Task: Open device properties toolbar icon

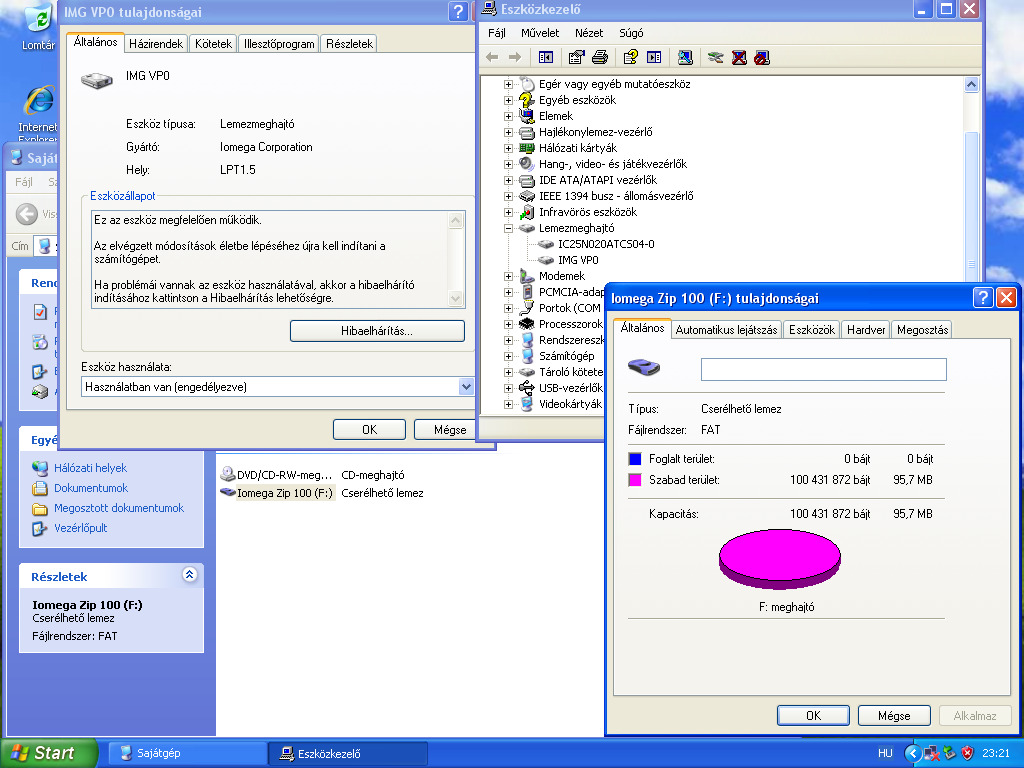Action: point(576,57)
